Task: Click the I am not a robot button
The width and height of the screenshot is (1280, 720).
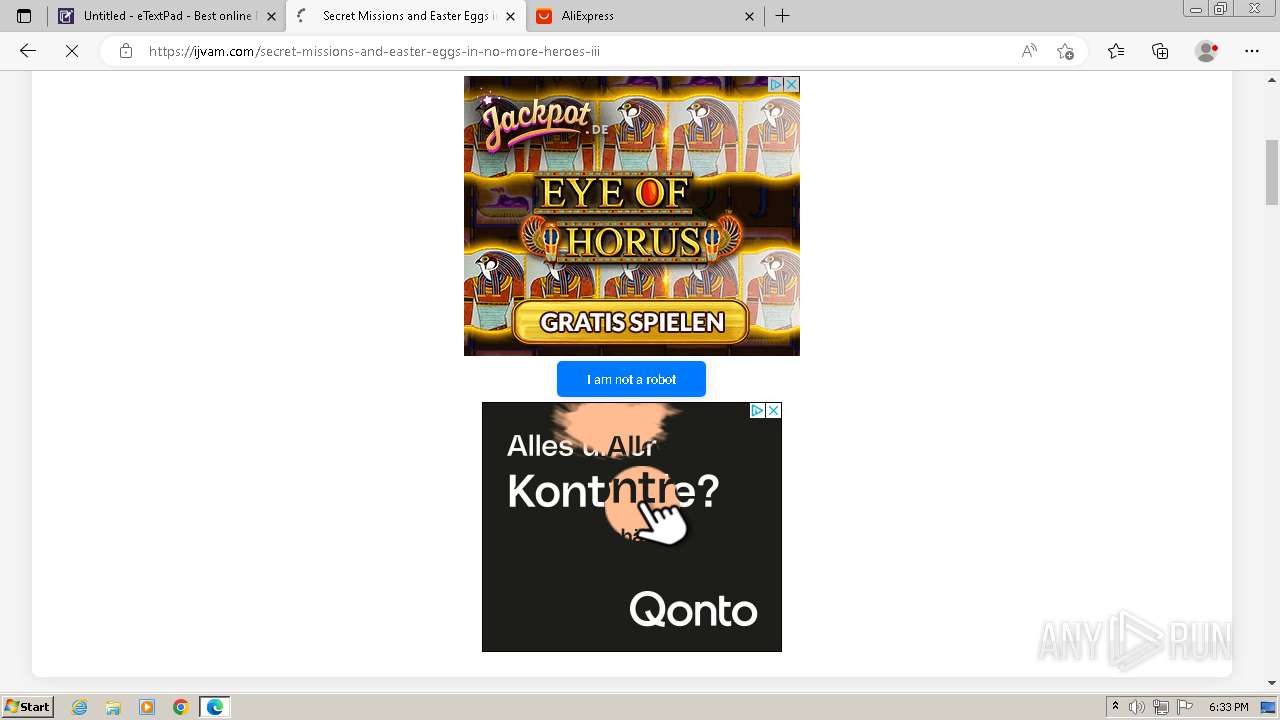Action: click(631, 379)
